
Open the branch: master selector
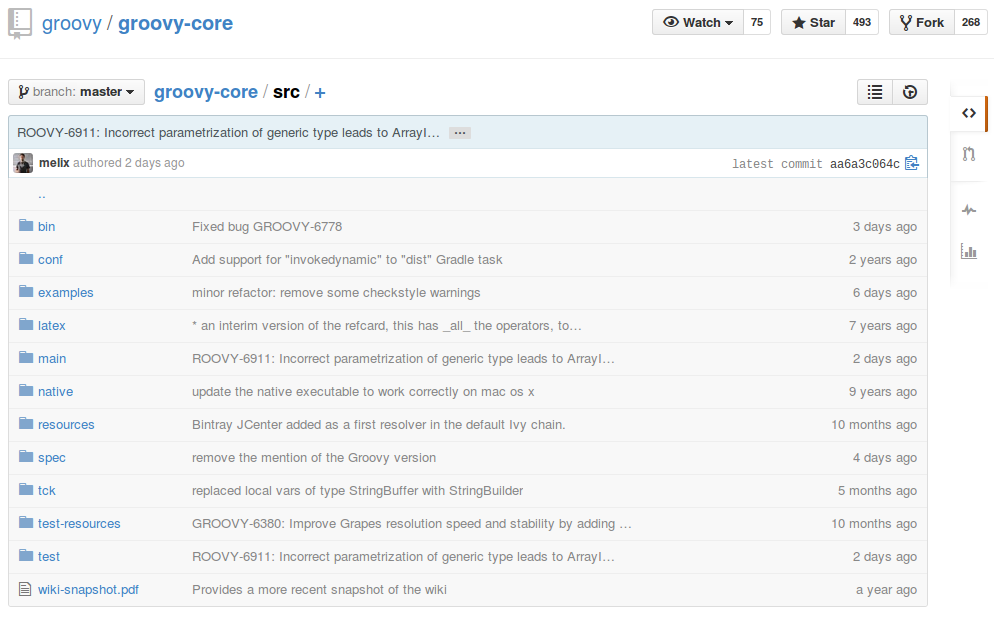76,91
